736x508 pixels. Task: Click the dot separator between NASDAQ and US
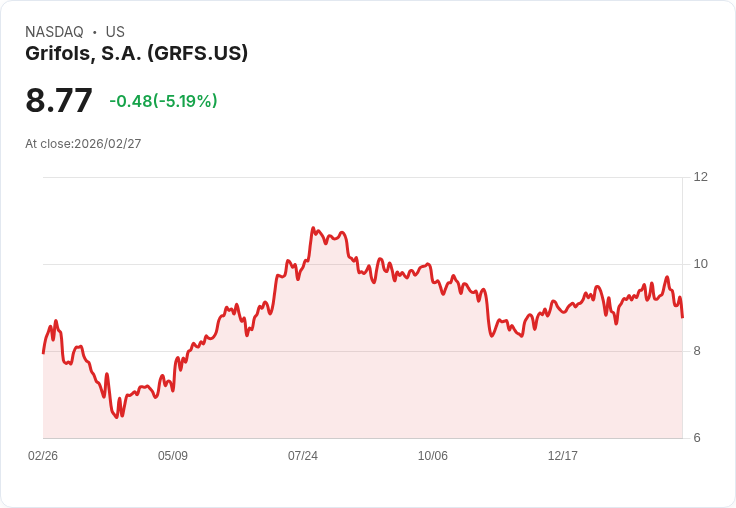(x=94, y=32)
